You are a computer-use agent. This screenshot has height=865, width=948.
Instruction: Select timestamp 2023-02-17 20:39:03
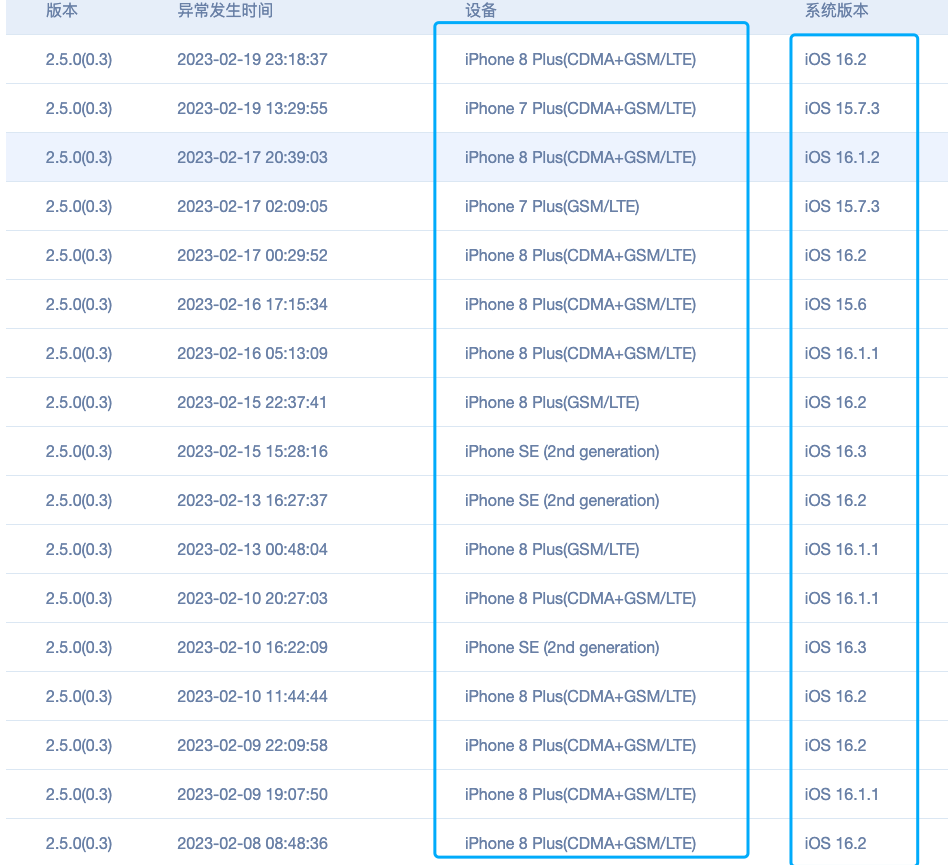[252, 157]
